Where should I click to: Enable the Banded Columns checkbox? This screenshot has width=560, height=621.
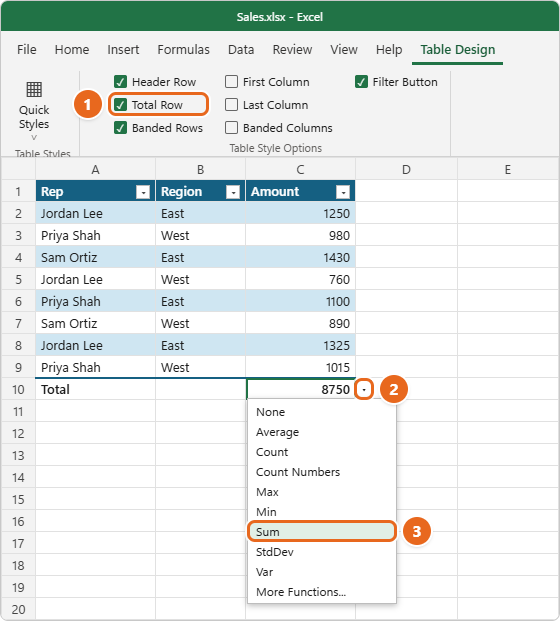point(231,128)
